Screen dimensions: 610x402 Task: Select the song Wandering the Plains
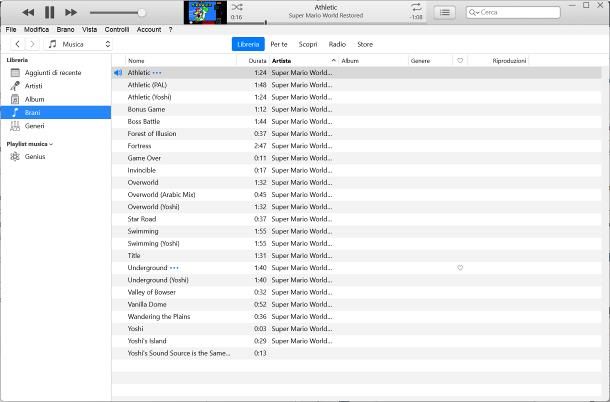click(x=356, y=316)
